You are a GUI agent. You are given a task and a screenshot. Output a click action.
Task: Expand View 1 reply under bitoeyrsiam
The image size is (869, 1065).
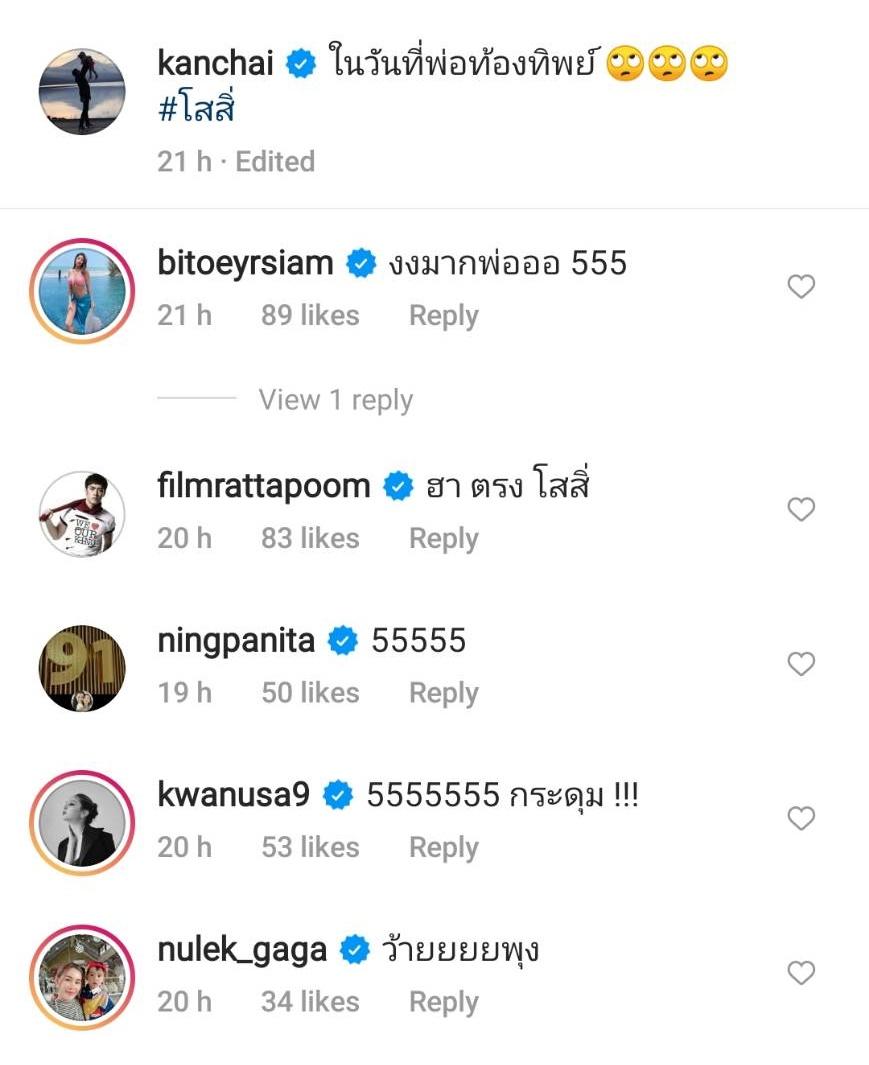pos(335,400)
